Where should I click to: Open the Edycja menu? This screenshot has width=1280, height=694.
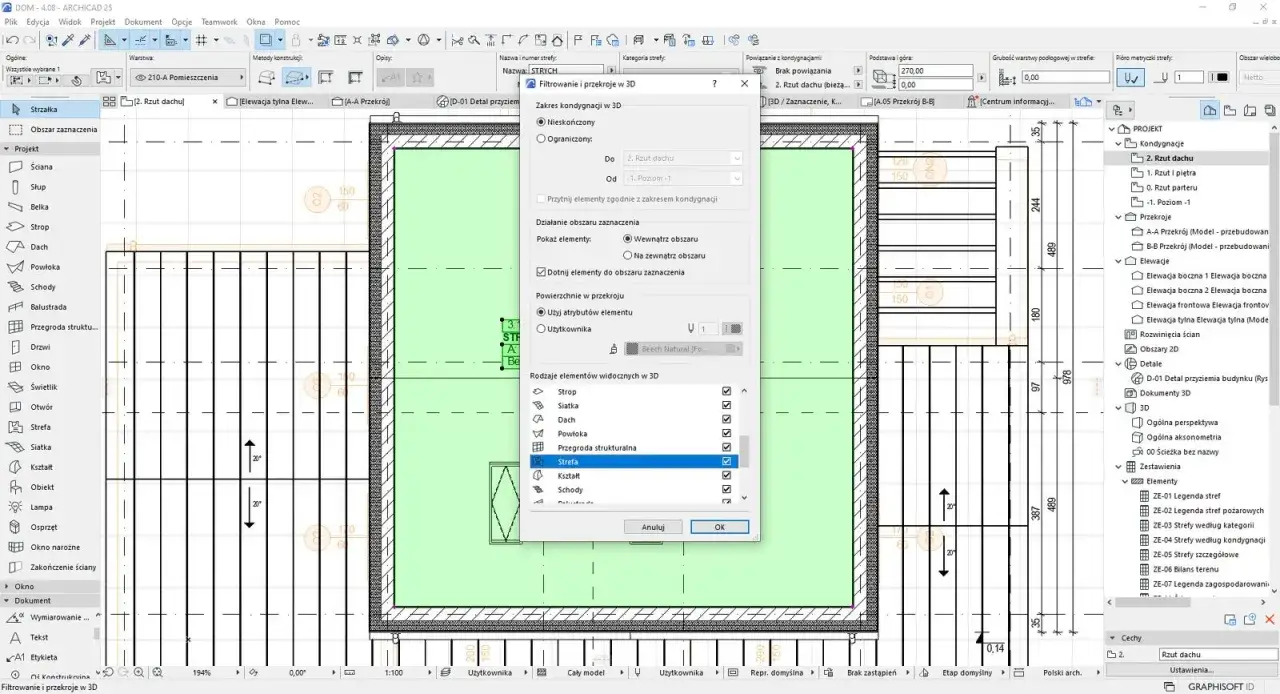pos(38,21)
